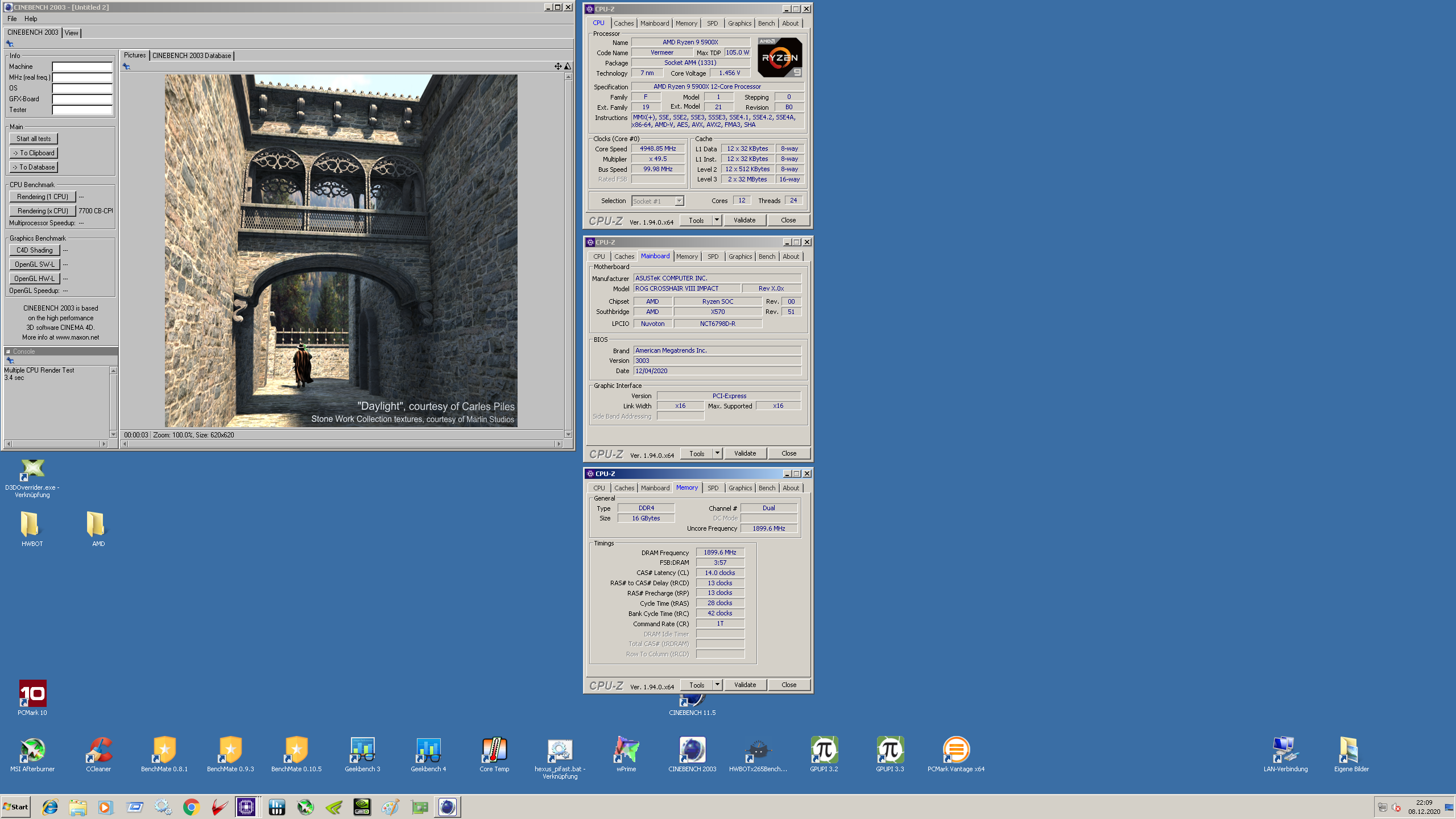Run Rendering (1 CPU) benchmark

pyautogui.click(x=43, y=197)
